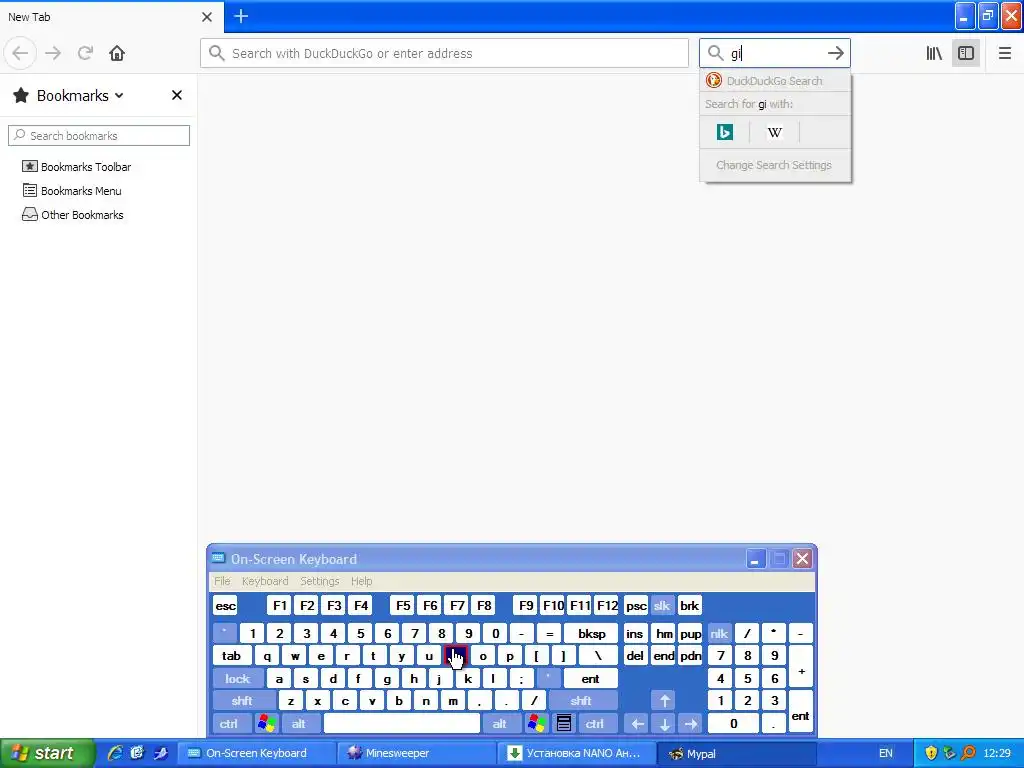This screenshot has height=768, width=1024.
Task: Click the left Windows logo key
Action: (x=266, y=724)
